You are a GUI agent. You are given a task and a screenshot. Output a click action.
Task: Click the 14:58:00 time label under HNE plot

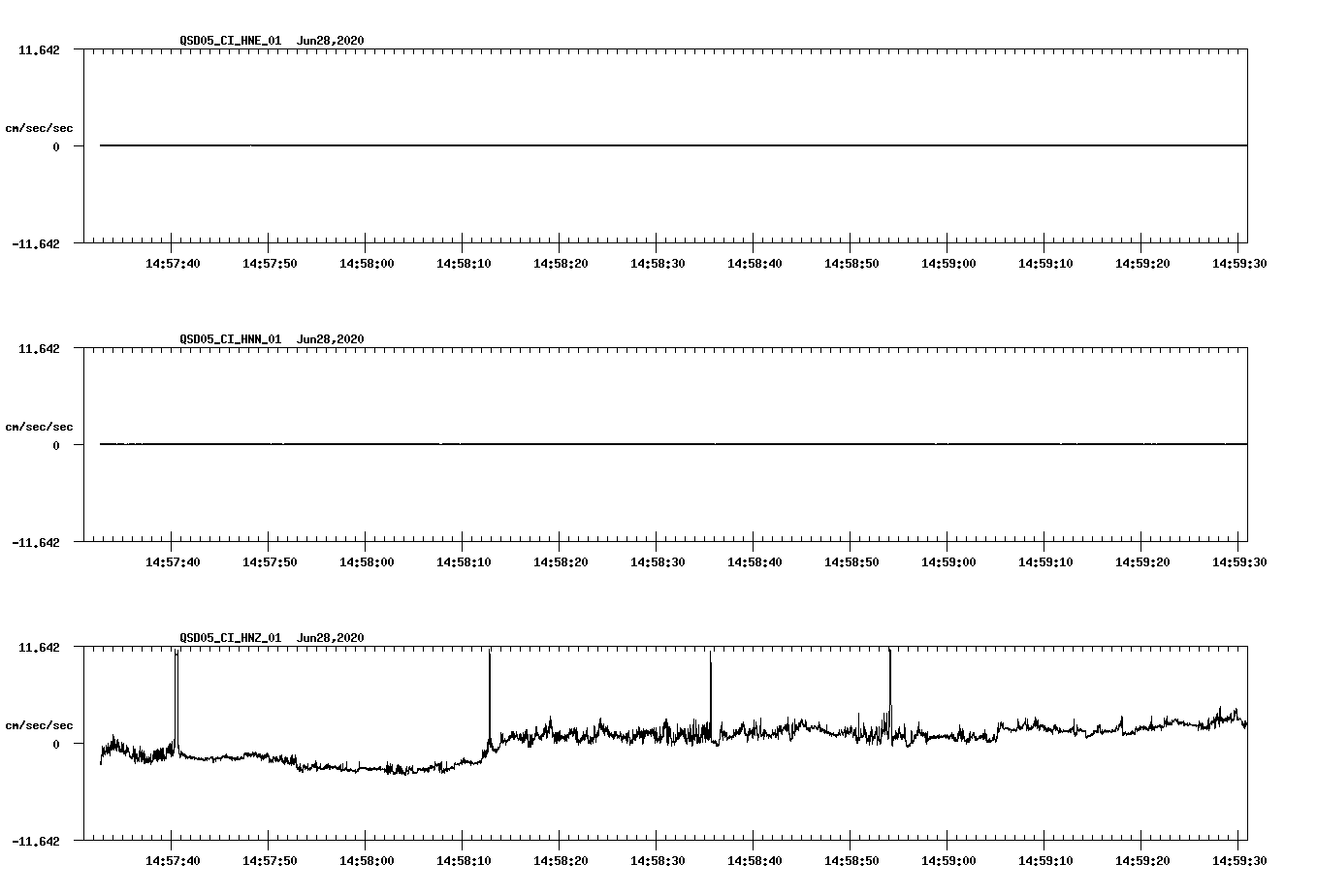367,263
